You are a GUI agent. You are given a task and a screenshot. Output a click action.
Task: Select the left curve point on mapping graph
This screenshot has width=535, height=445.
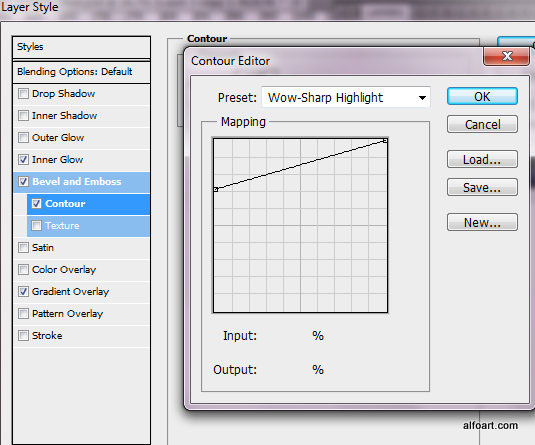click(x=216, y=189)
